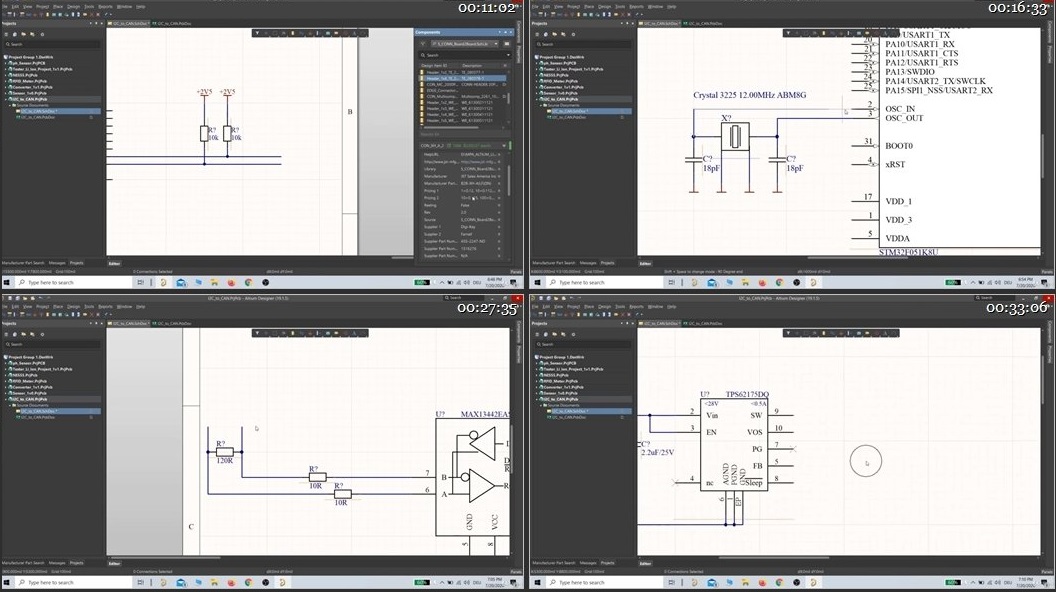The height and width of the screenshot is (592, 1056).
Task: In the 00:27:35 frame, select the I2C_to_CAN.SchDoc document tab
Action: pos(129,324)
